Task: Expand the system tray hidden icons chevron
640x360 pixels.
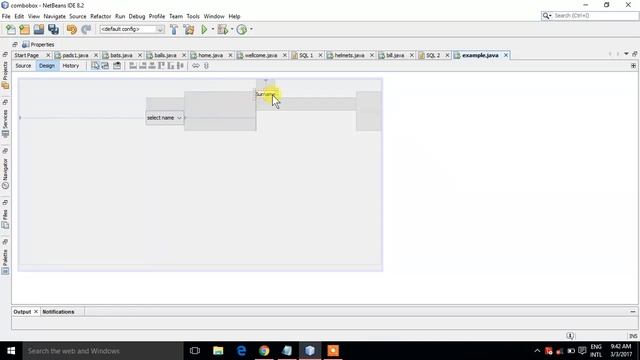Action: coord(537,351)
